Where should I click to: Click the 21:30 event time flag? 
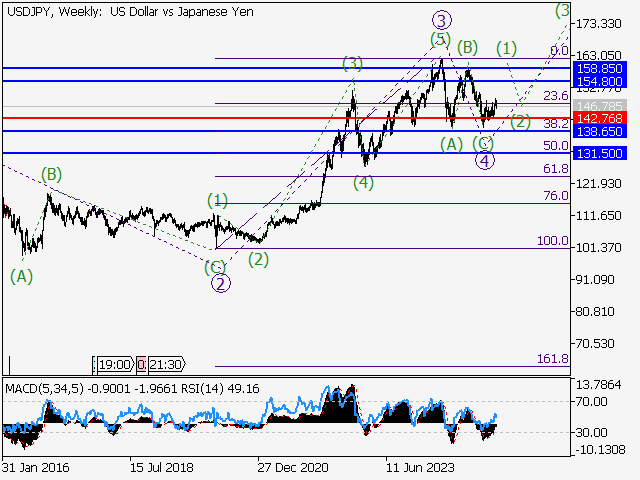click(x=167, y=366)
